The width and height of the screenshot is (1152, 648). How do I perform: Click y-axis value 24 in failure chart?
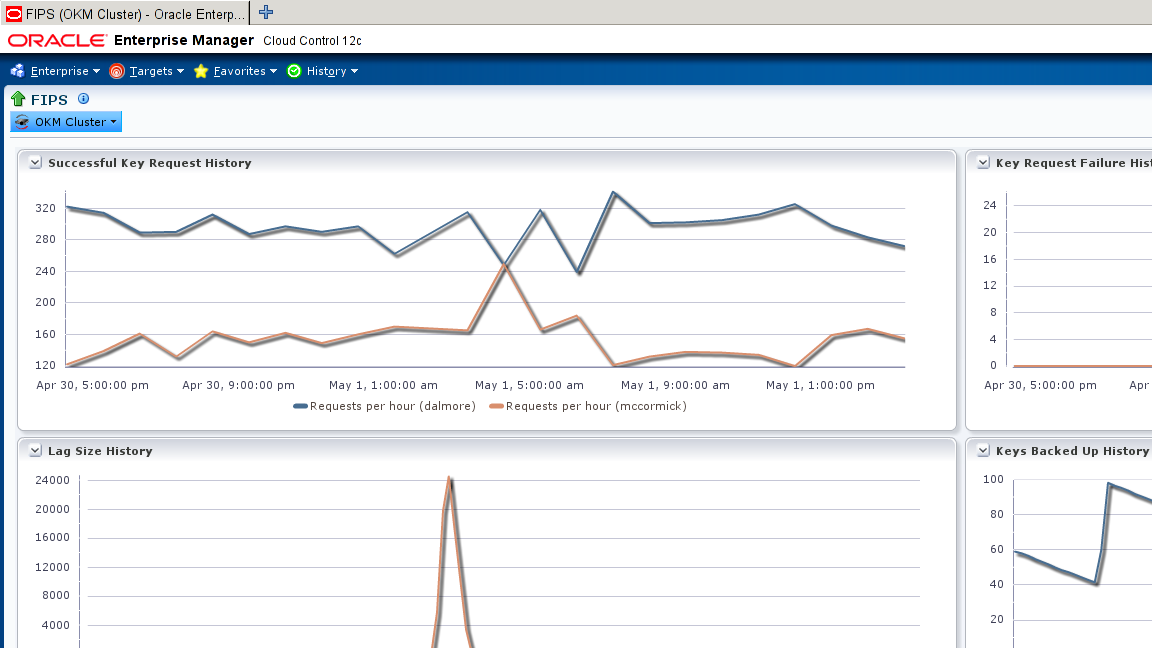pyautogui.click(x=990, y=205)
